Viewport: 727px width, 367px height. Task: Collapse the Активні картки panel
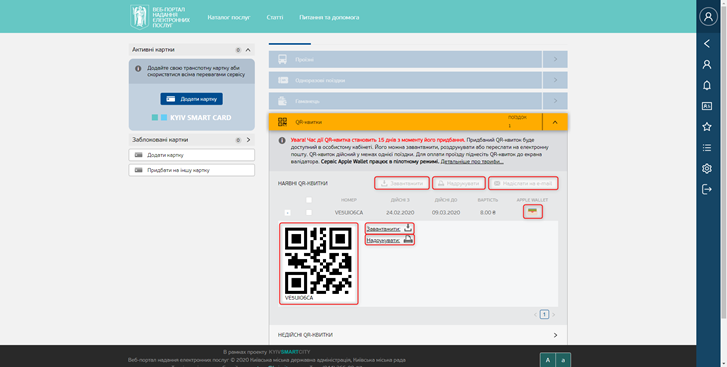(x=248, y=50)
